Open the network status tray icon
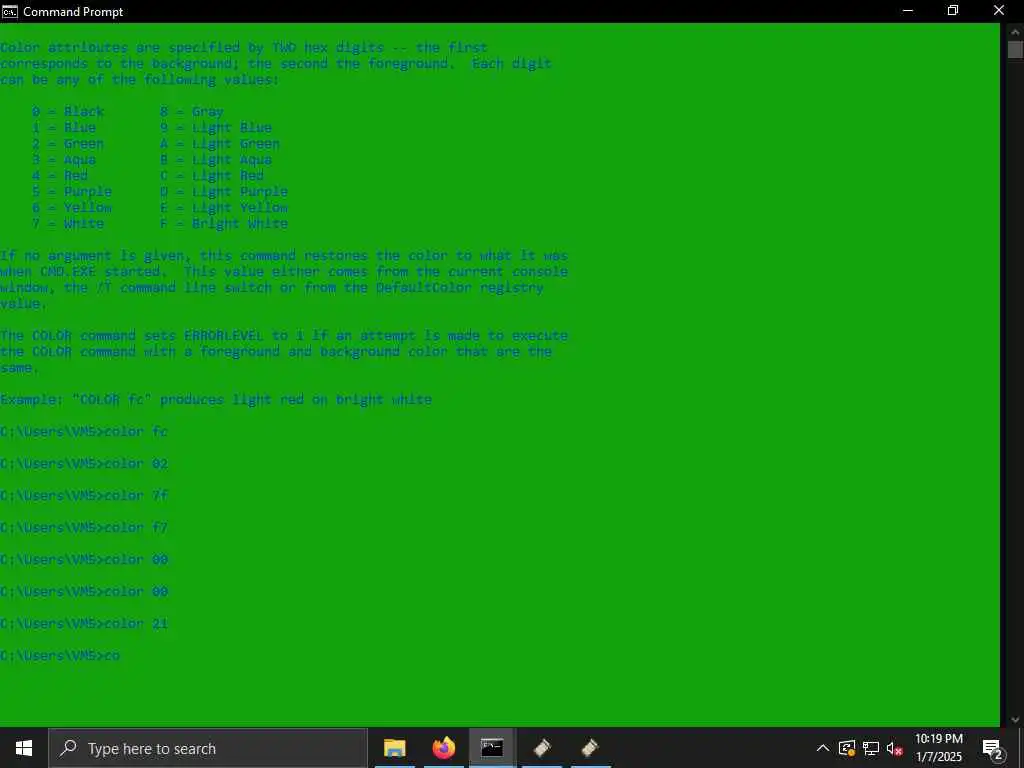Viewport: 1024px width, 768px height. click(x=871, y=748)
